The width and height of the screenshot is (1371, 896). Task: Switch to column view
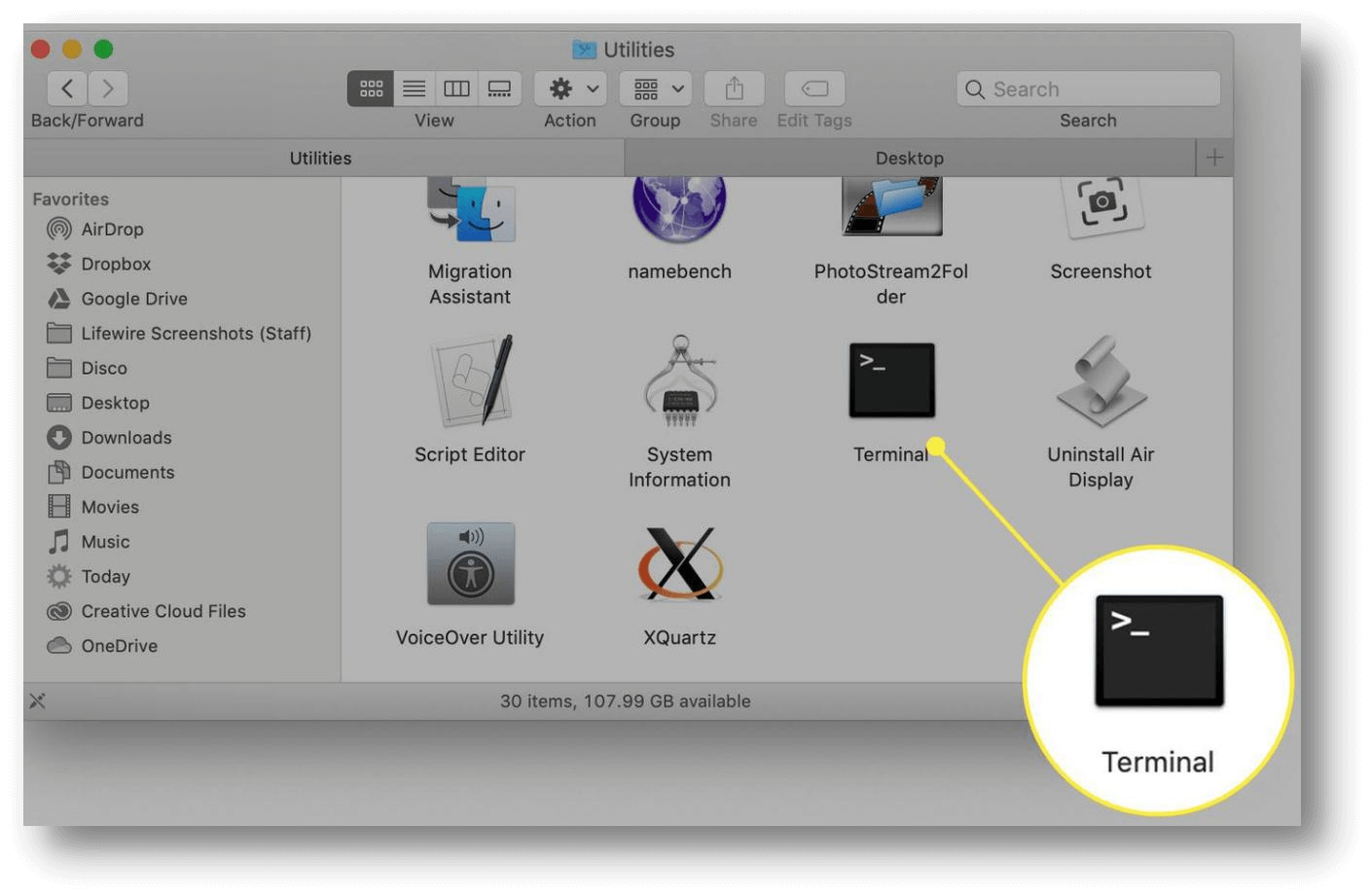[x=456, y=88]
